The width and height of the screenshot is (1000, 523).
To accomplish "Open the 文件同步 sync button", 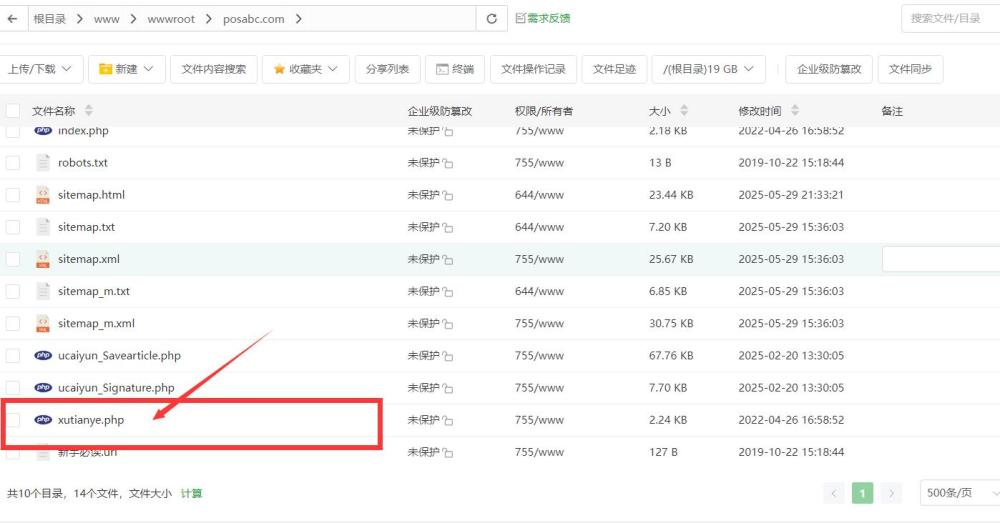I will click(x=910, y=69).
